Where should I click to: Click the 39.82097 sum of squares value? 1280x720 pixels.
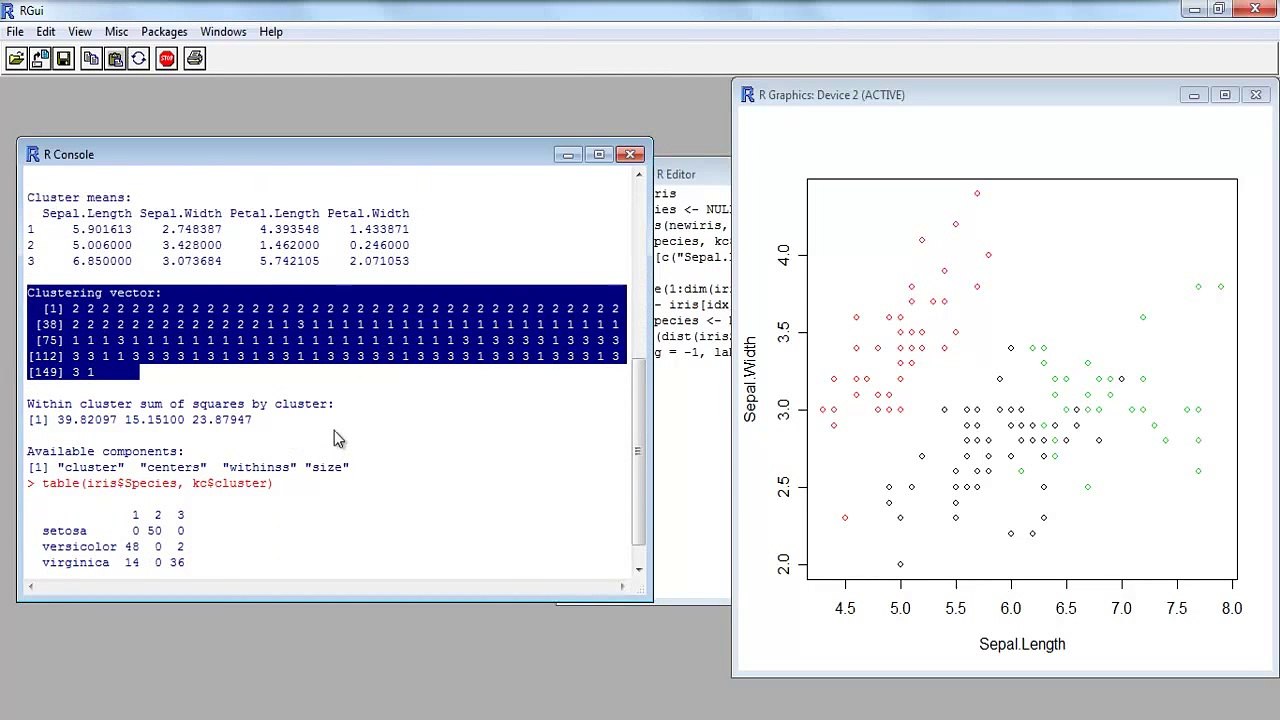[x=87, y=420]
